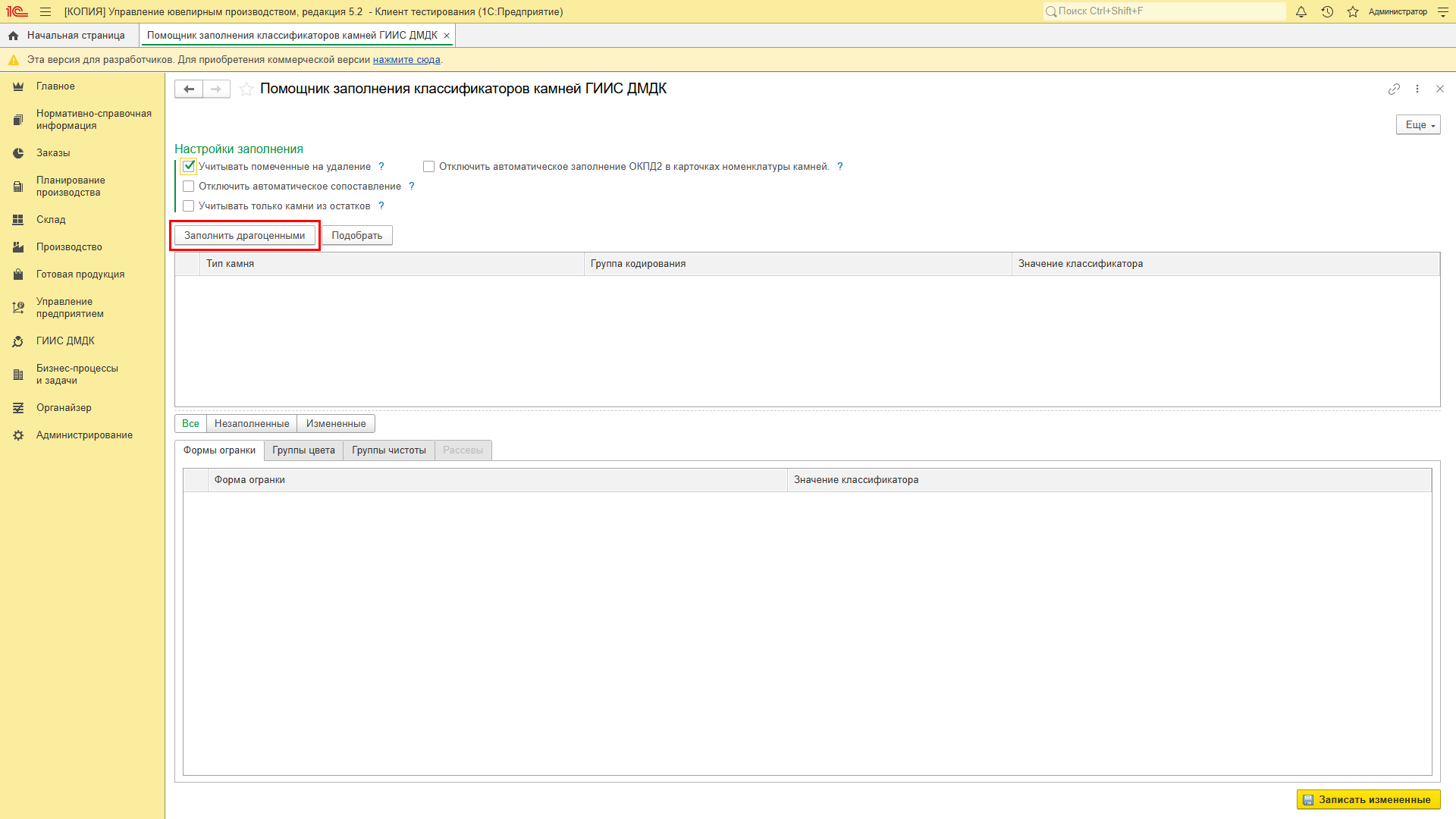This screenshot has height=819, width=1456.
Task: Sort by Группа кодирования column header
Action: (798, 264)
